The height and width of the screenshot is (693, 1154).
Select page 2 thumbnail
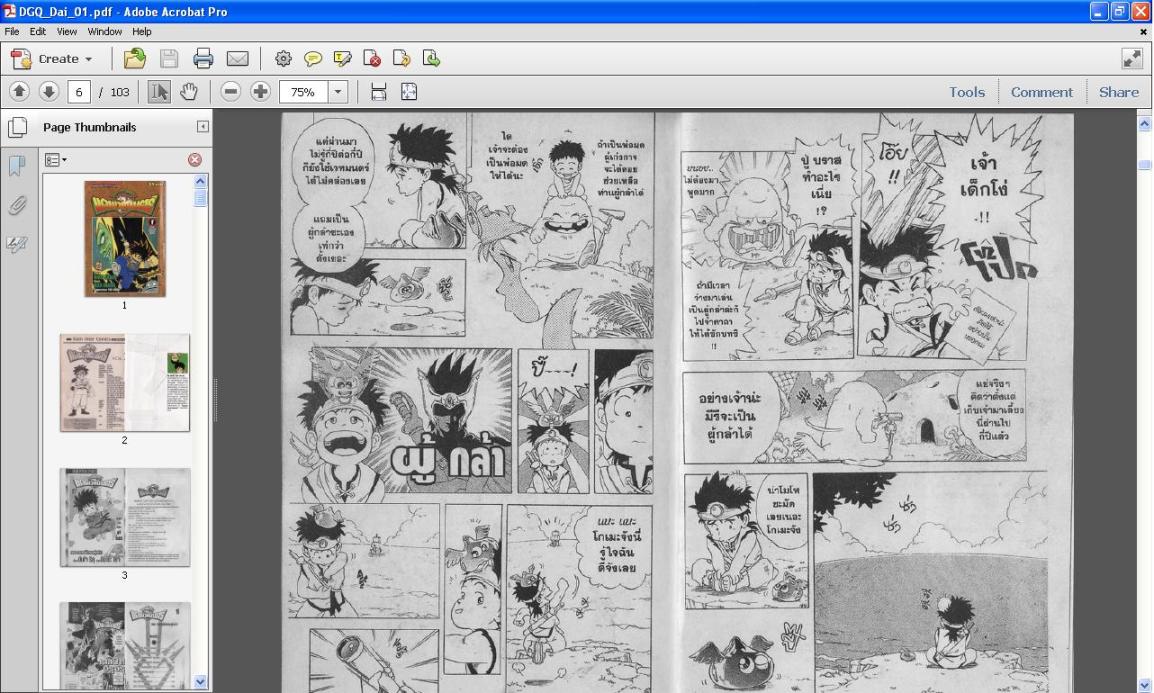(x=124, y=383)
